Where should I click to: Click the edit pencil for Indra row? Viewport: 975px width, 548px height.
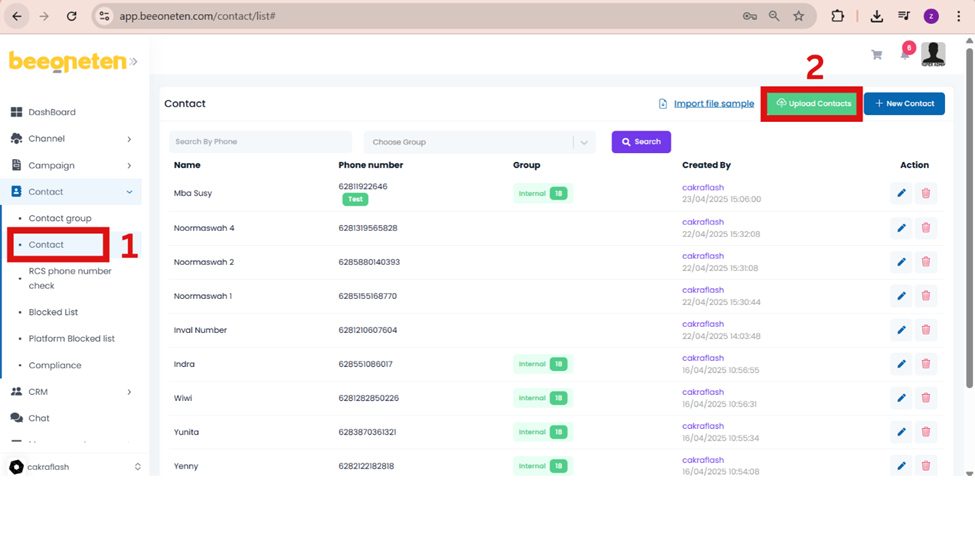pos(901,364)
